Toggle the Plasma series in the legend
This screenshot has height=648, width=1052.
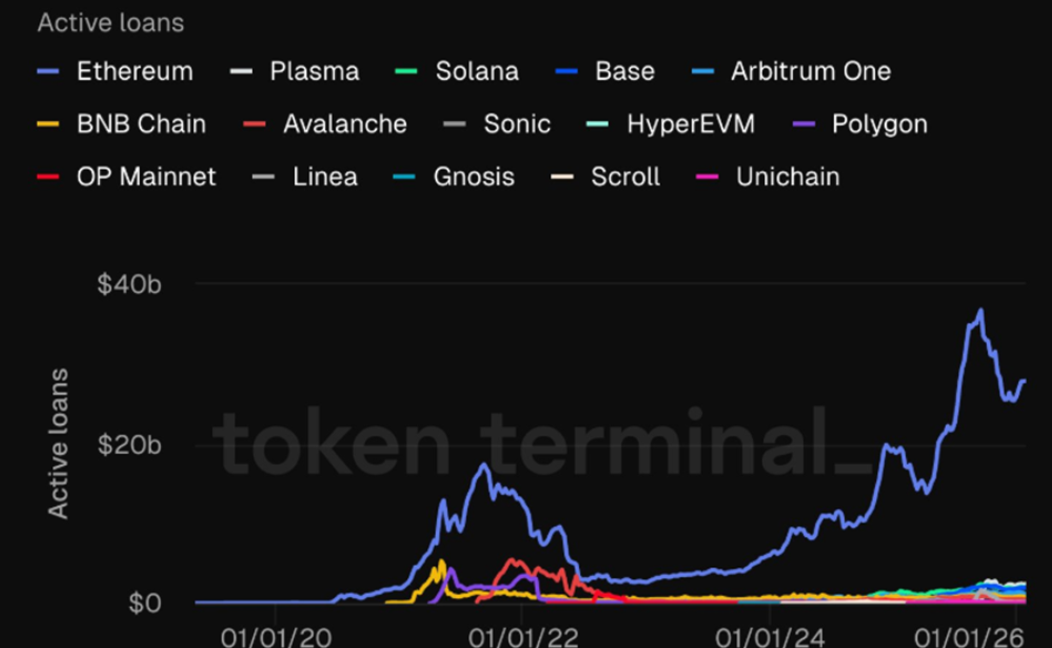click(x=314, y=72)
